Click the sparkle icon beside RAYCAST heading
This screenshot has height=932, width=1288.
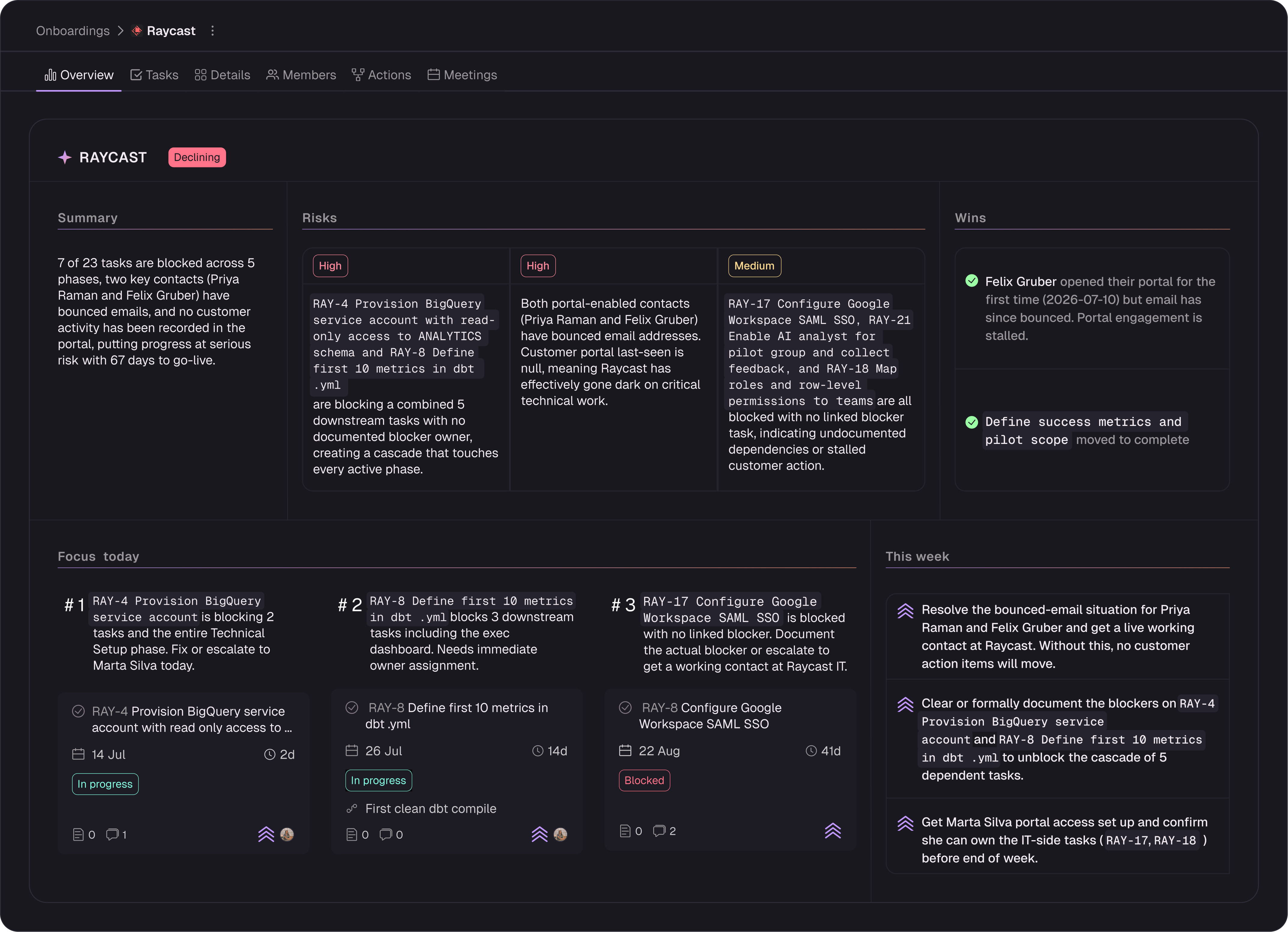65,157
